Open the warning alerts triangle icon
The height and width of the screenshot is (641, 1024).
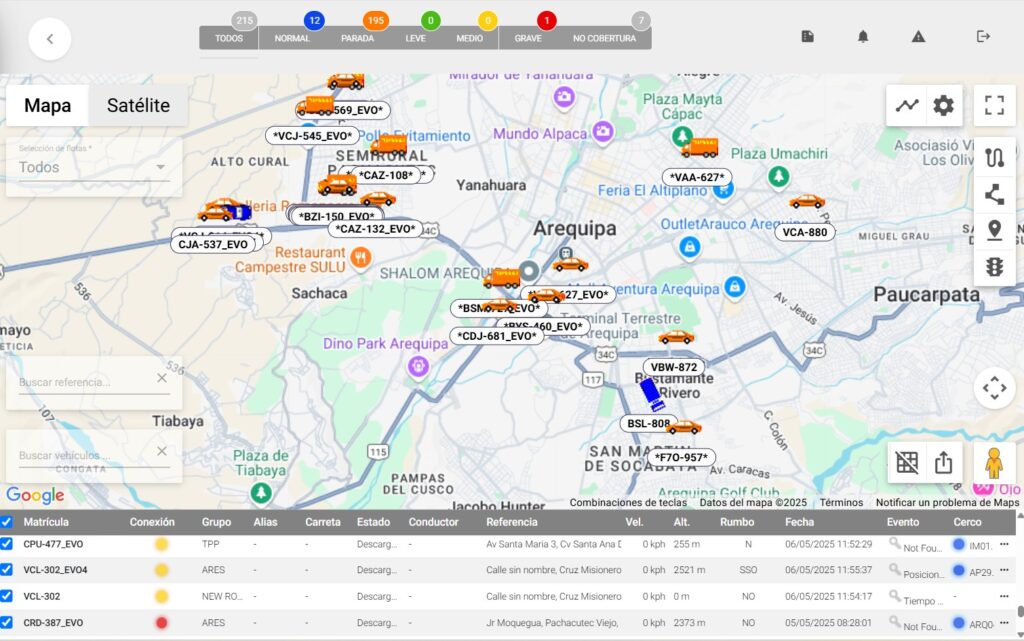tap(918, 36)
